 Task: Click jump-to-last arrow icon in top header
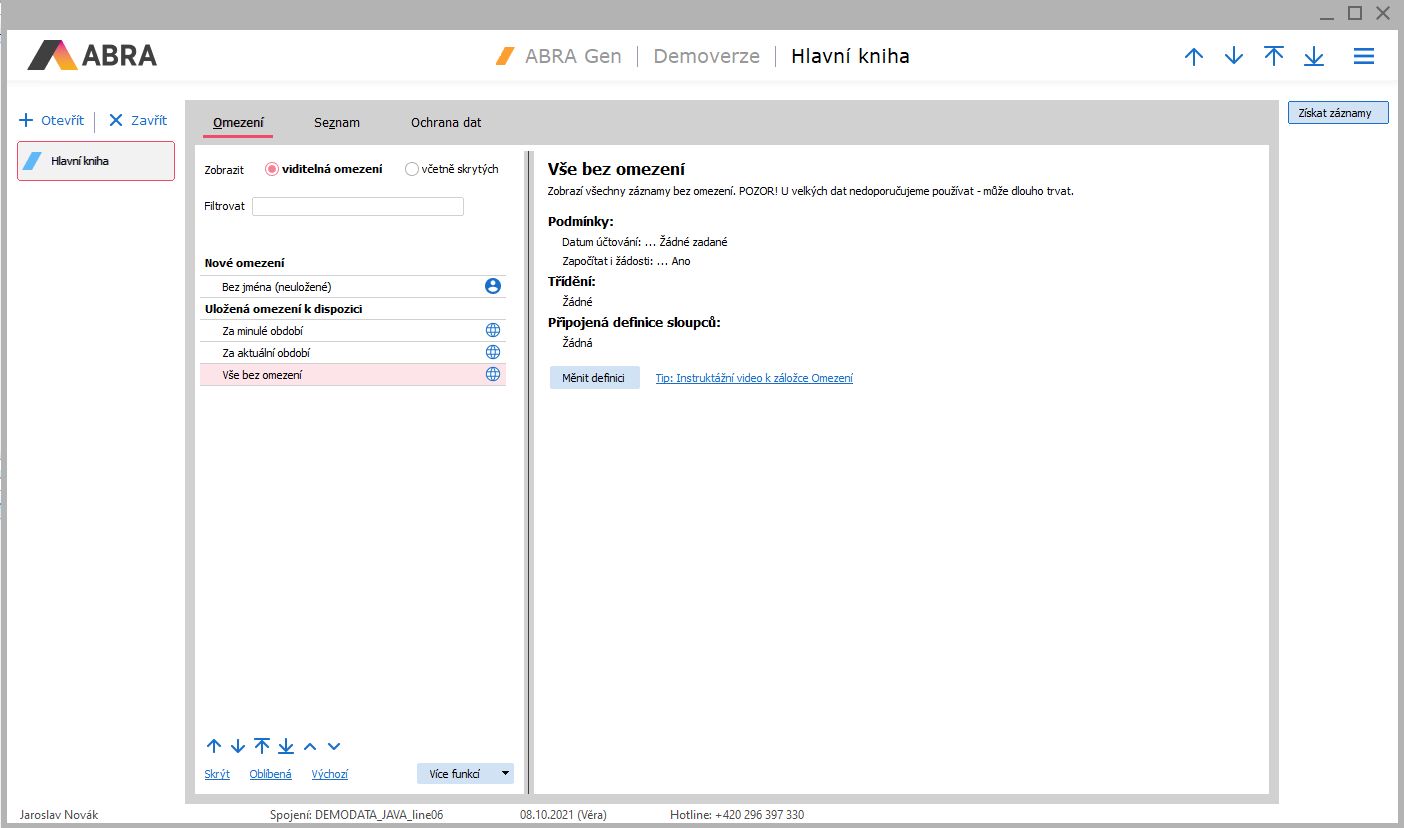pos(1314,57)
